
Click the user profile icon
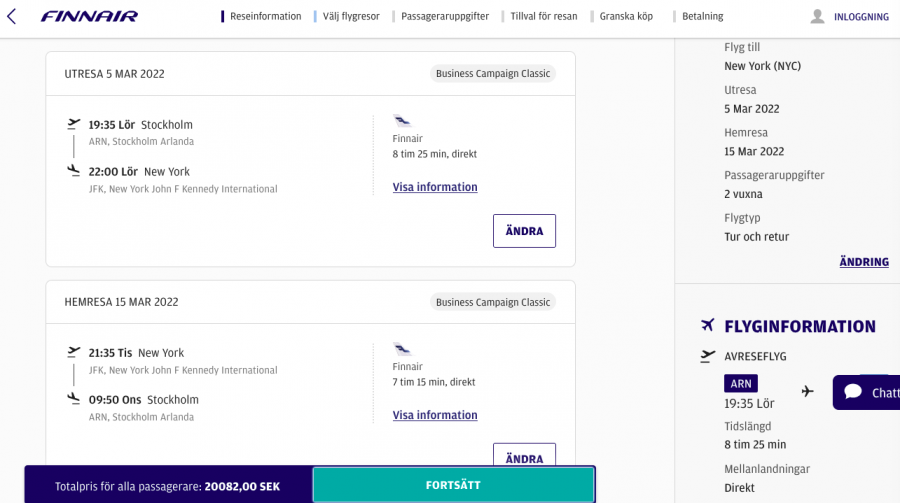pos(817,16)
